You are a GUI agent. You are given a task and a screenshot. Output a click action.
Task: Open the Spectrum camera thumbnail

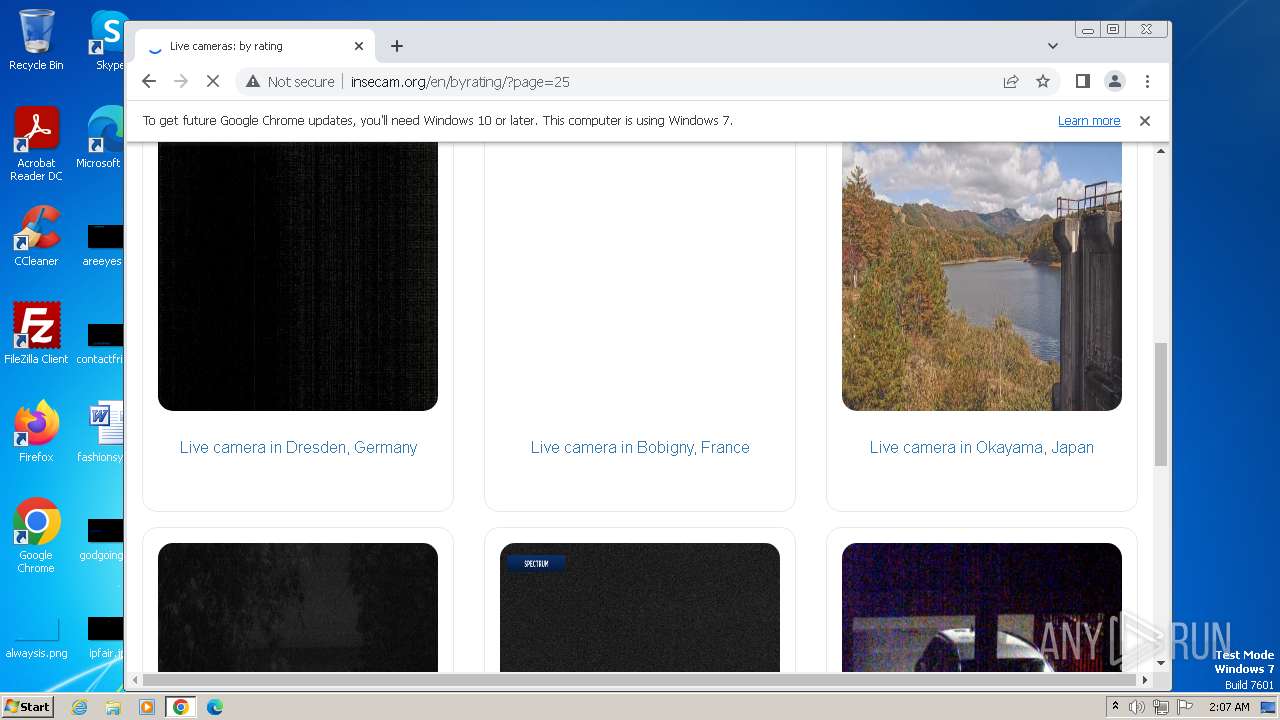point(640,608)
